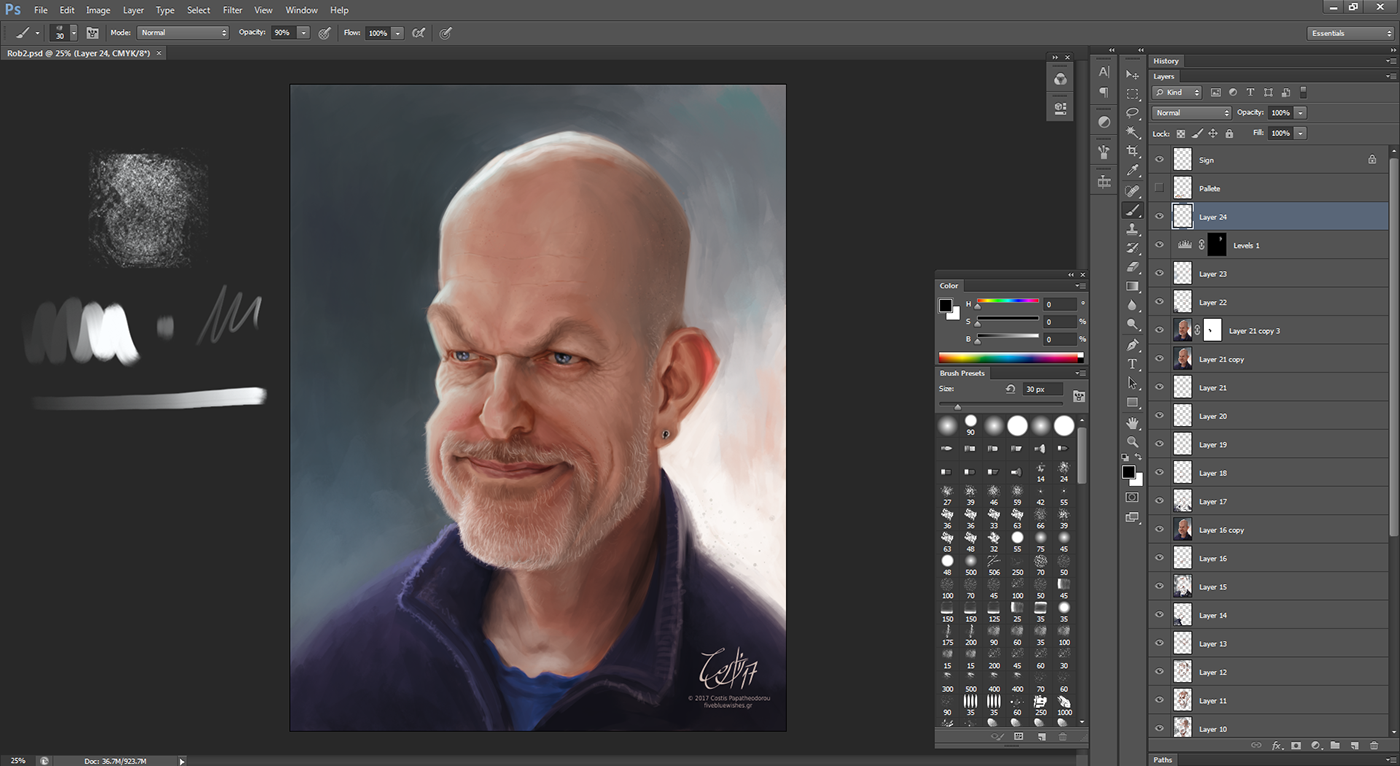Open the Flow value dropdown arrow
This screenshot has width=1400, height=766.
pyautogui.click(x=398, y=33)
